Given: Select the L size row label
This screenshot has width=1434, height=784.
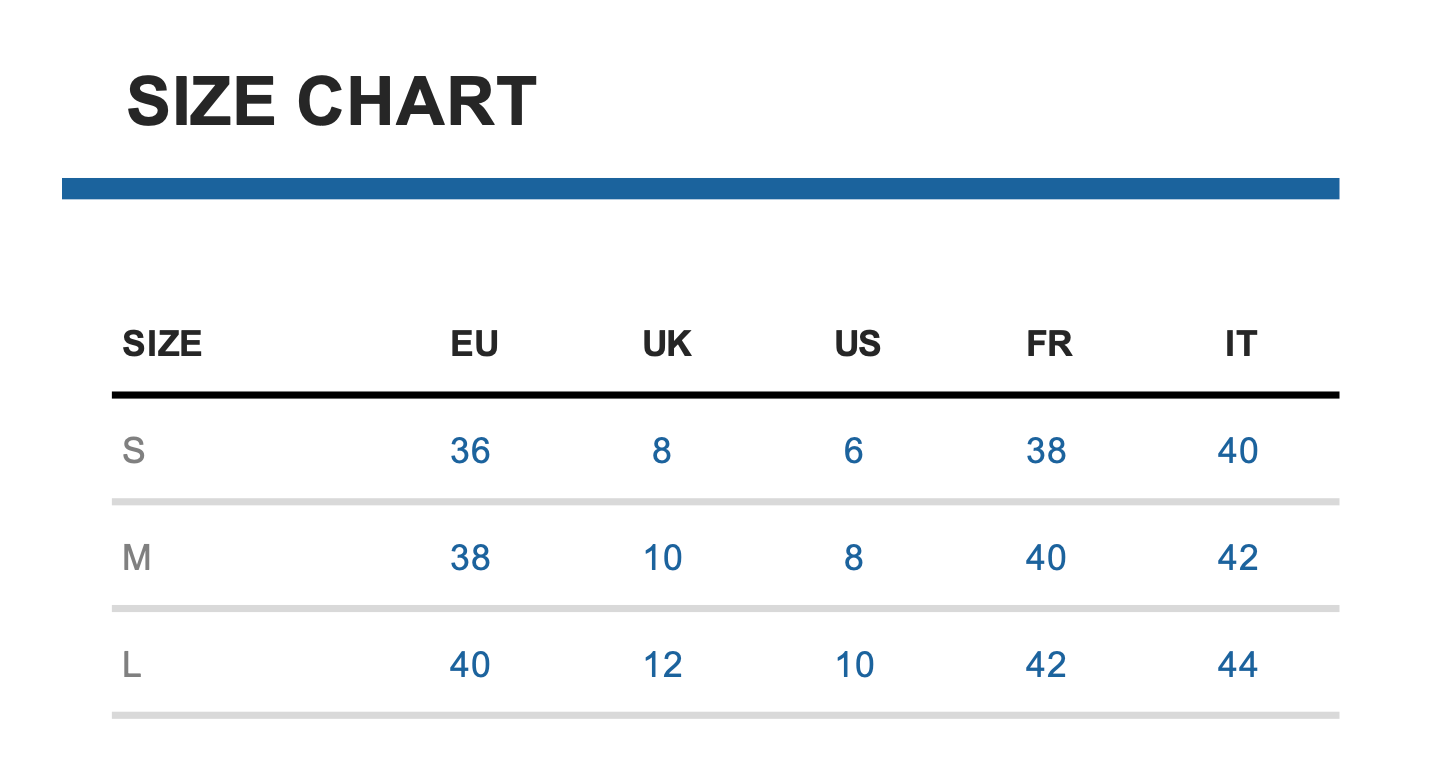Looking at the screenshot, I should [131, 665].
